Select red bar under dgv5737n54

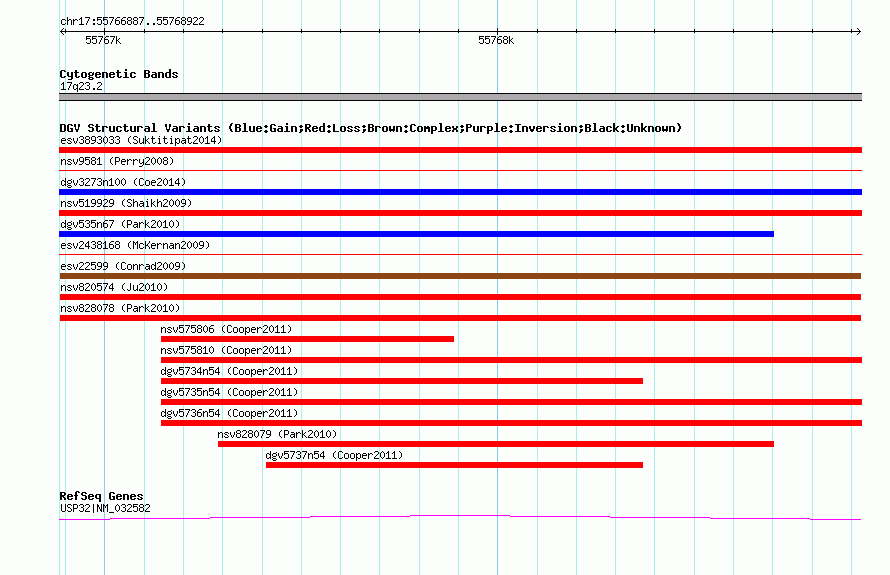click(x=454, y=465)
